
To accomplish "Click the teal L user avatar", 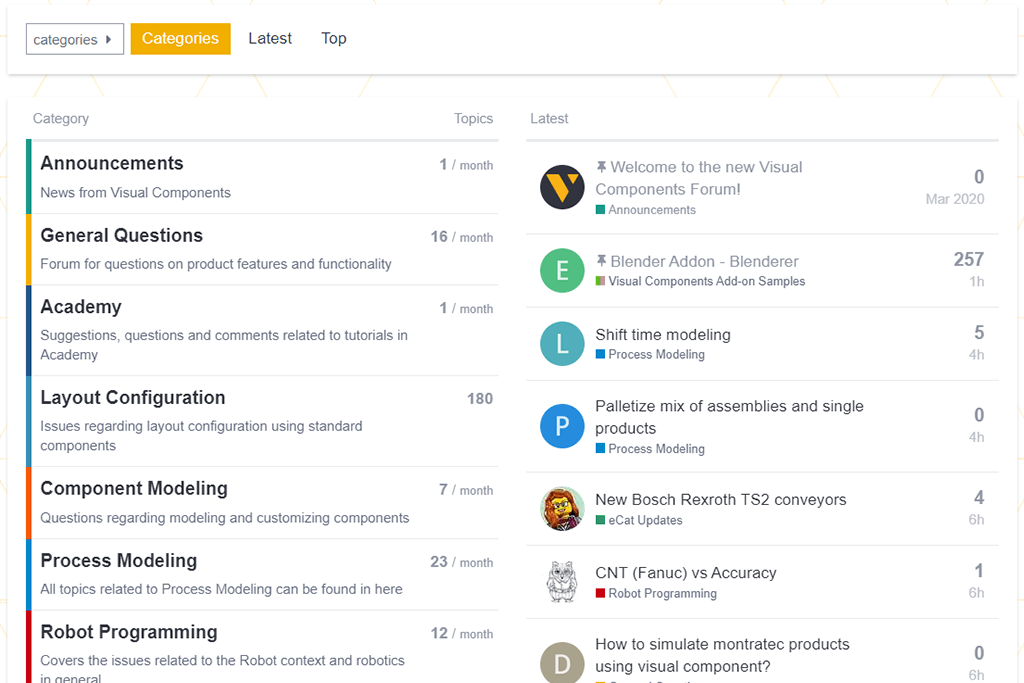I will coord(562,343).
